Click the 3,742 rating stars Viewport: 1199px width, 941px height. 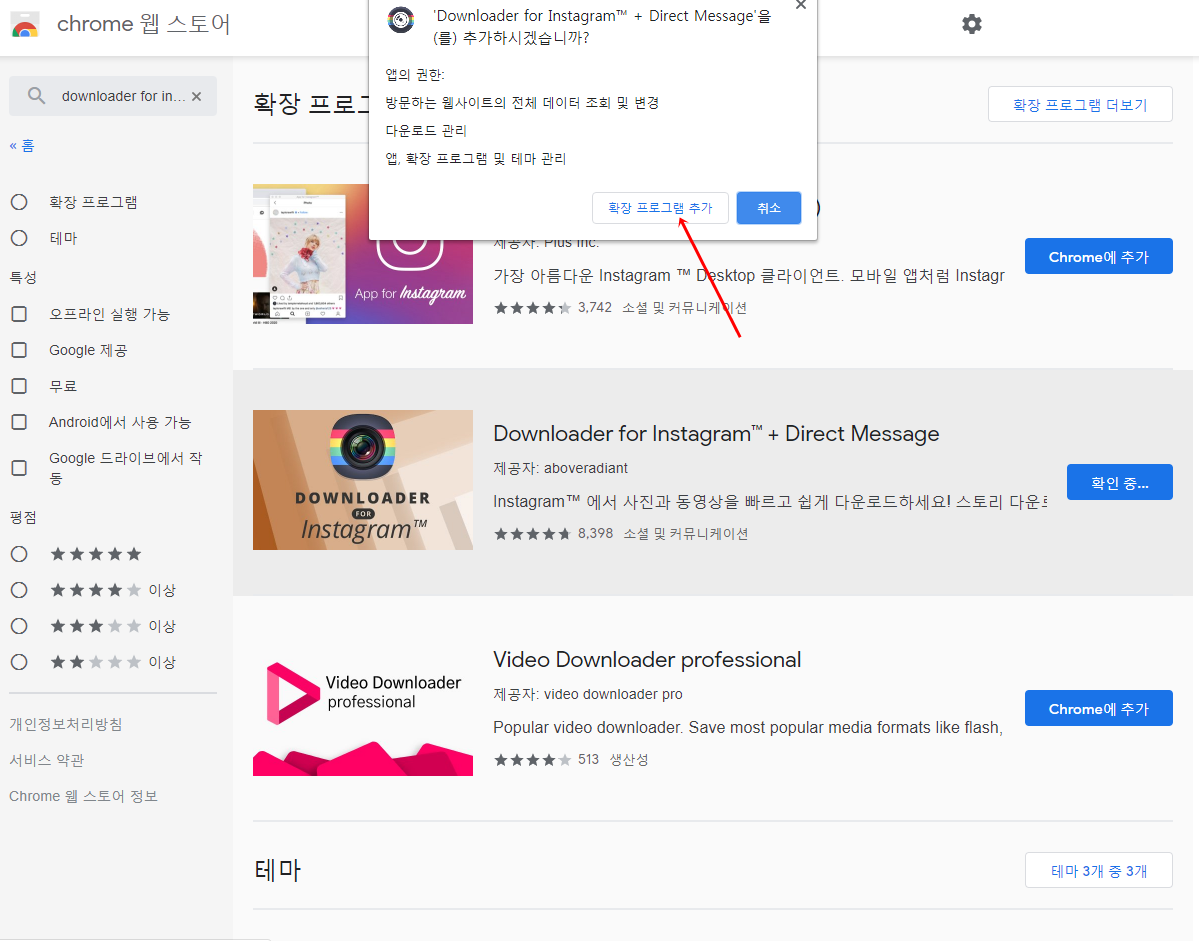click(x=532, y=308)
